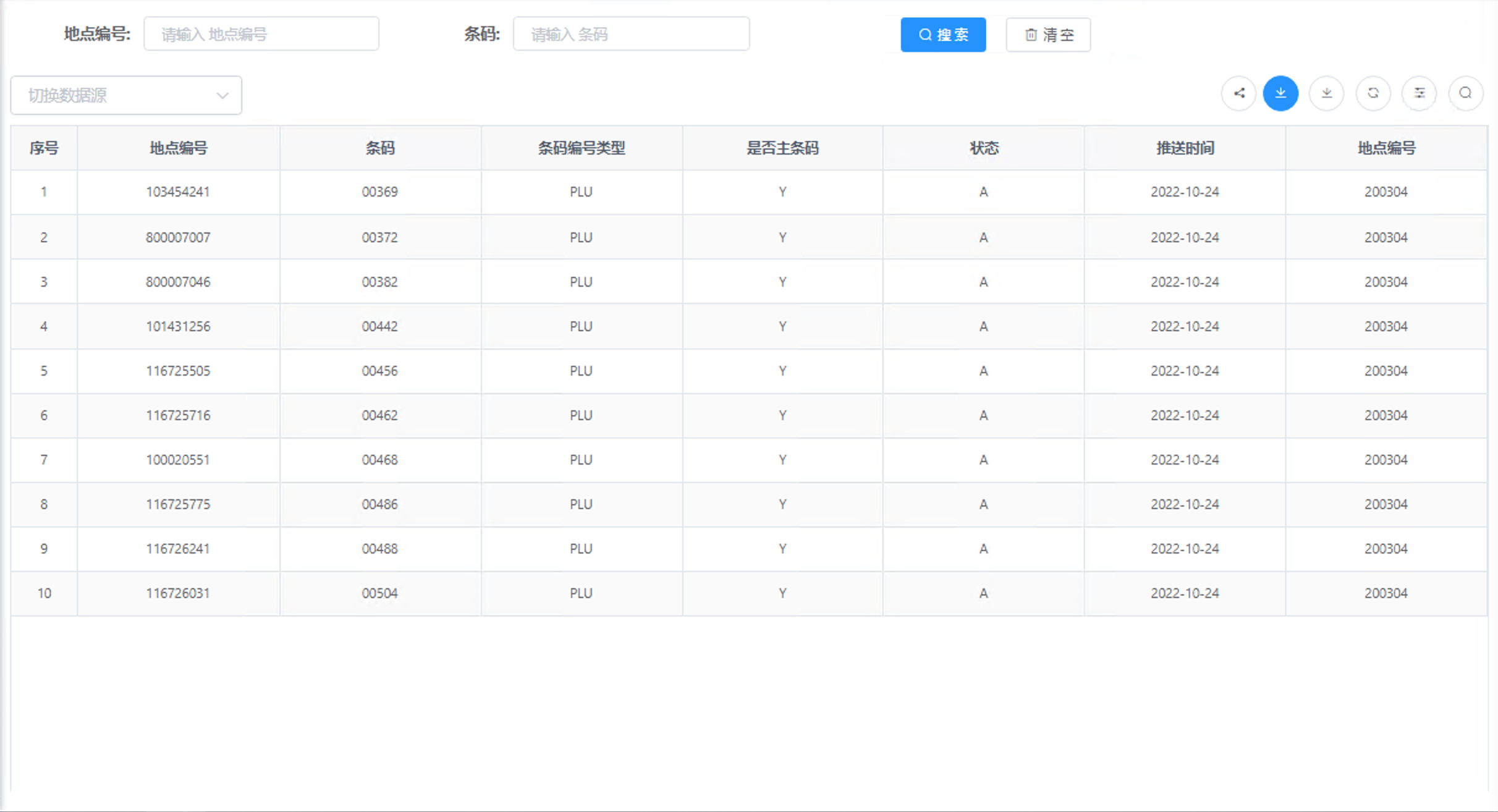The width and height of the screenshot is (1498, 812).
Task: Click the share icon above the table
Action: (x=1239, y=93)
